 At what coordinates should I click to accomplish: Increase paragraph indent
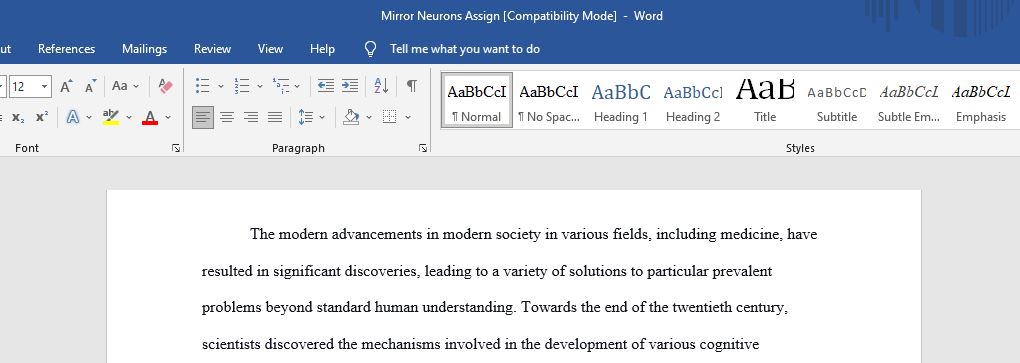350,86
